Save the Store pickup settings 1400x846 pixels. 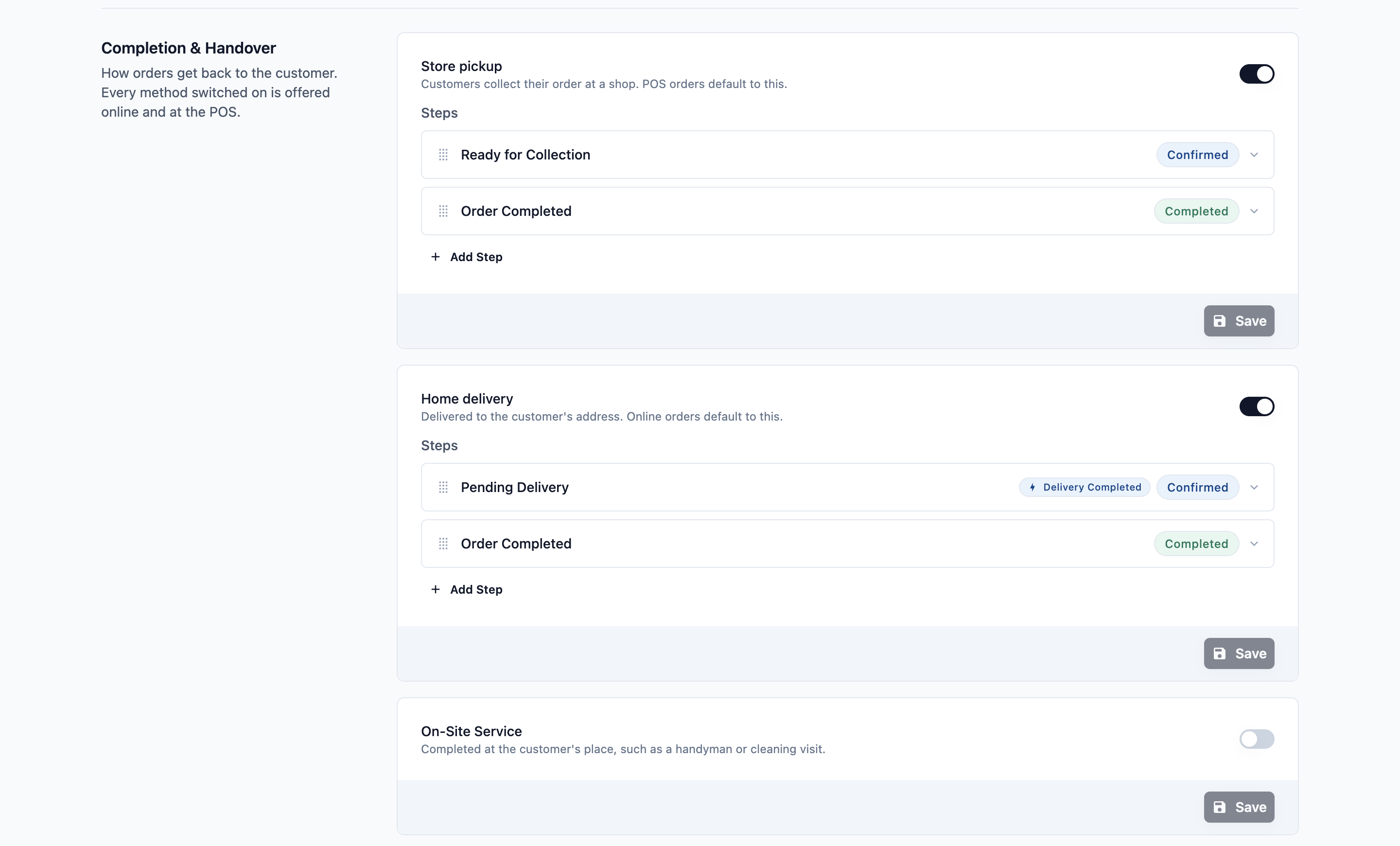pyautogui.click(x=1239, y=321)
